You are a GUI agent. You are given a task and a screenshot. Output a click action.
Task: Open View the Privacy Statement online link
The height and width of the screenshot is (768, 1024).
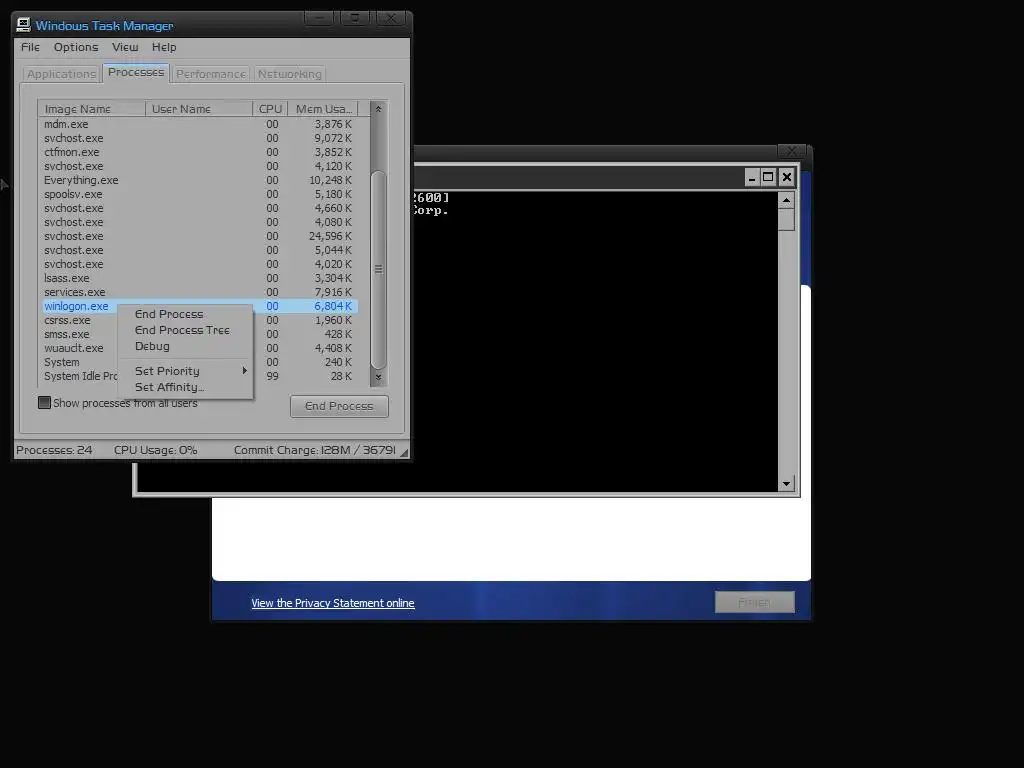pyautogui.click(x=332, y=603)
